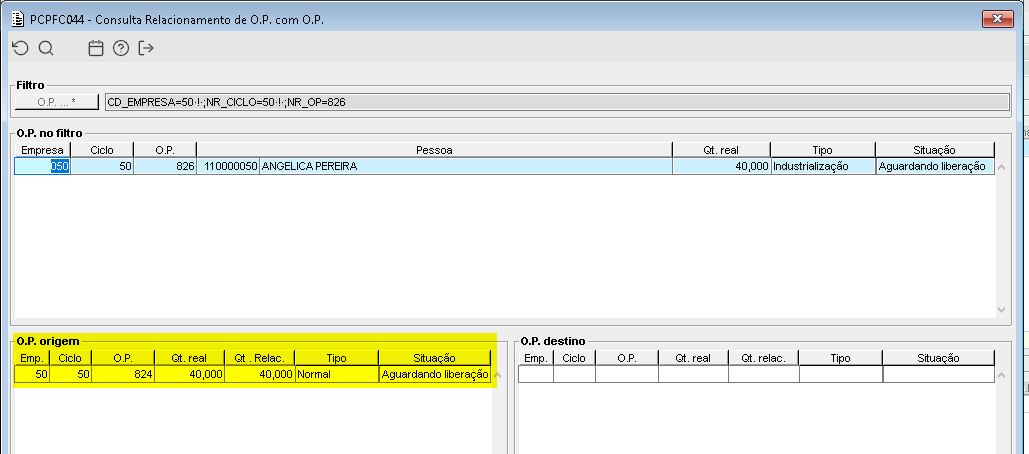Click Tipo header in O.P. no filtro

pos(823,150)
